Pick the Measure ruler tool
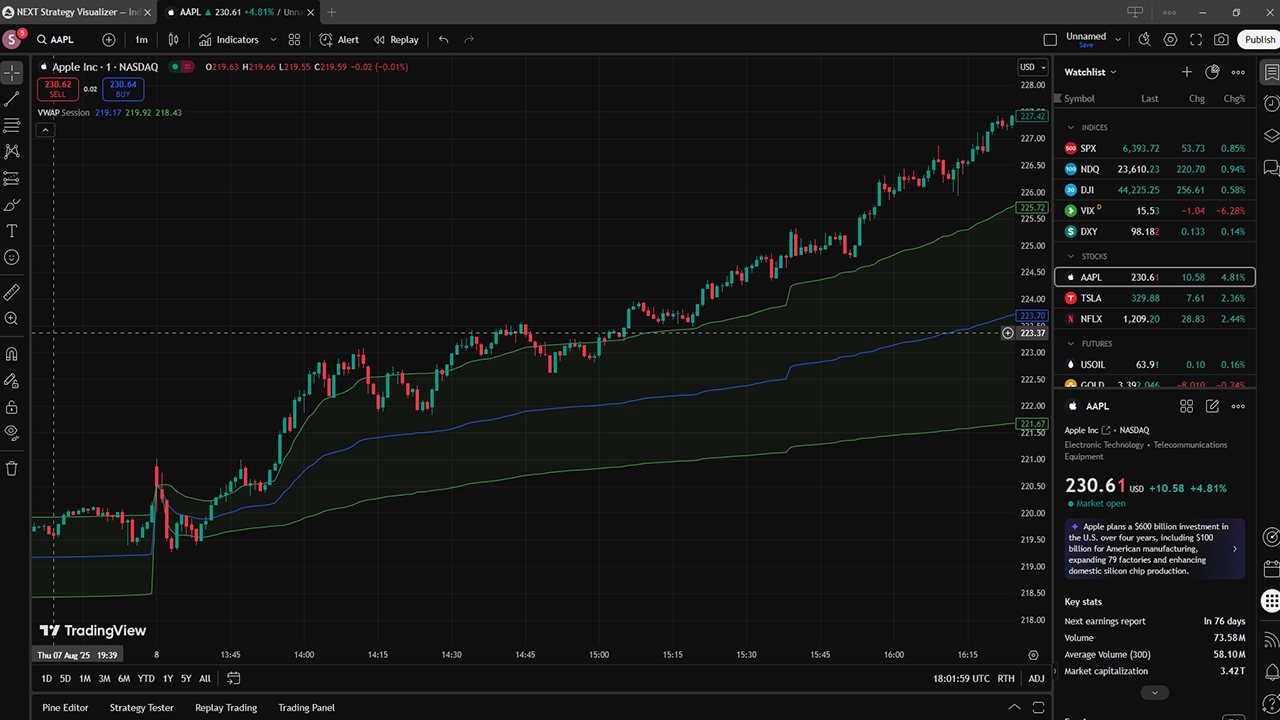Image resolution: width=1280 pixels, height=720 pixels. coord(12,292)
